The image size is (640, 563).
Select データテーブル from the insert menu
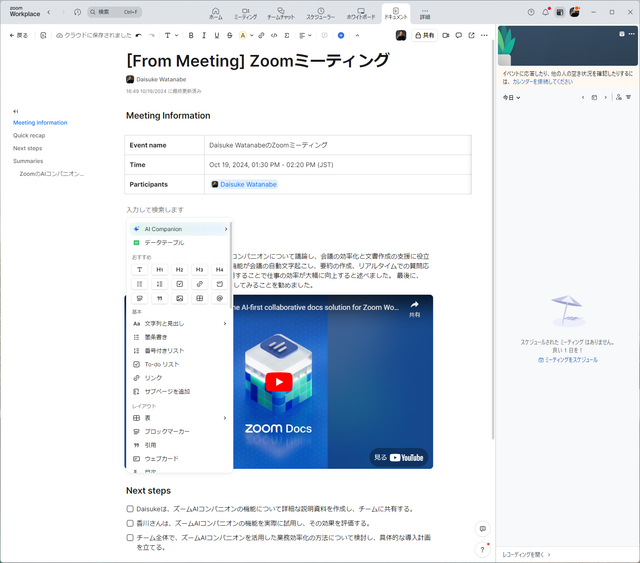coord(179,243)
